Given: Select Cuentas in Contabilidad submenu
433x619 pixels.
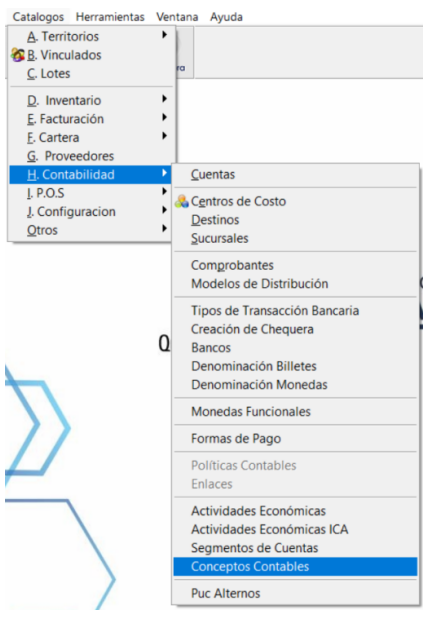Looking at the screenshot, I should [295, 174].
